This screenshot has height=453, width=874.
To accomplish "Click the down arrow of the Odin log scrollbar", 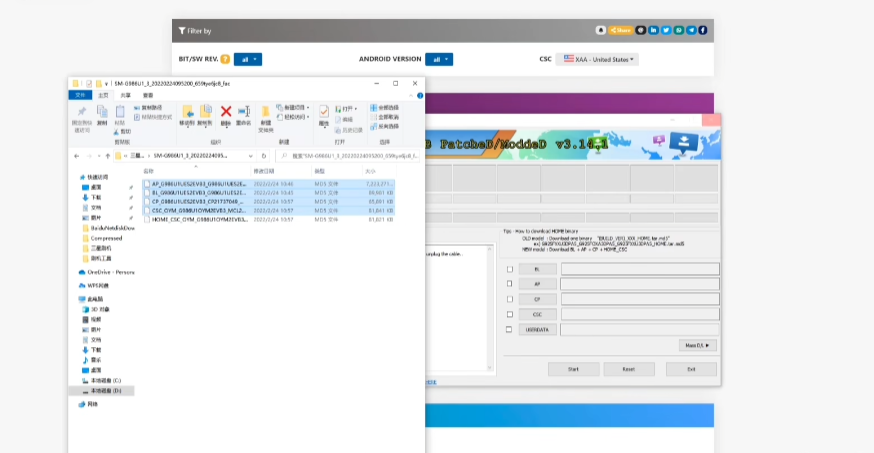I will tap(490, 368).
